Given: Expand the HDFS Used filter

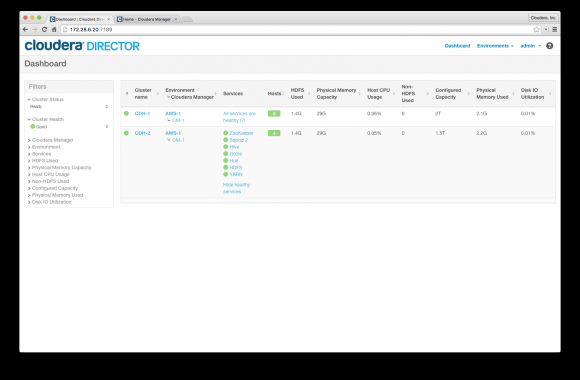Looking at the screenshot, I should click(x=43, y=161).
